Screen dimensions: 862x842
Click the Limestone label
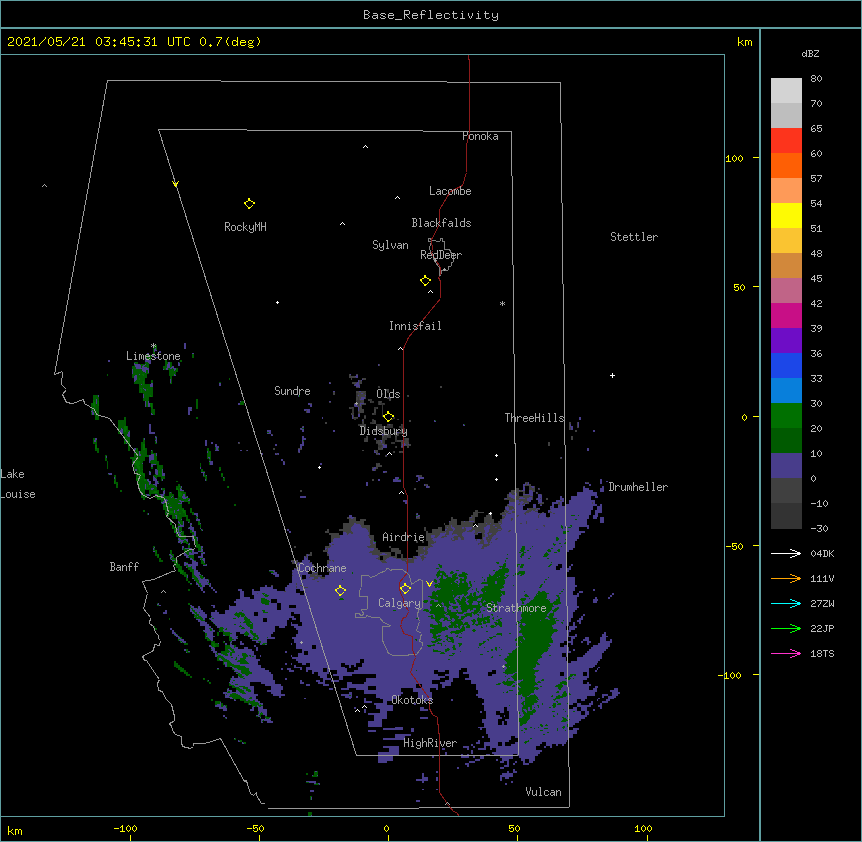[x=153, y=356]
